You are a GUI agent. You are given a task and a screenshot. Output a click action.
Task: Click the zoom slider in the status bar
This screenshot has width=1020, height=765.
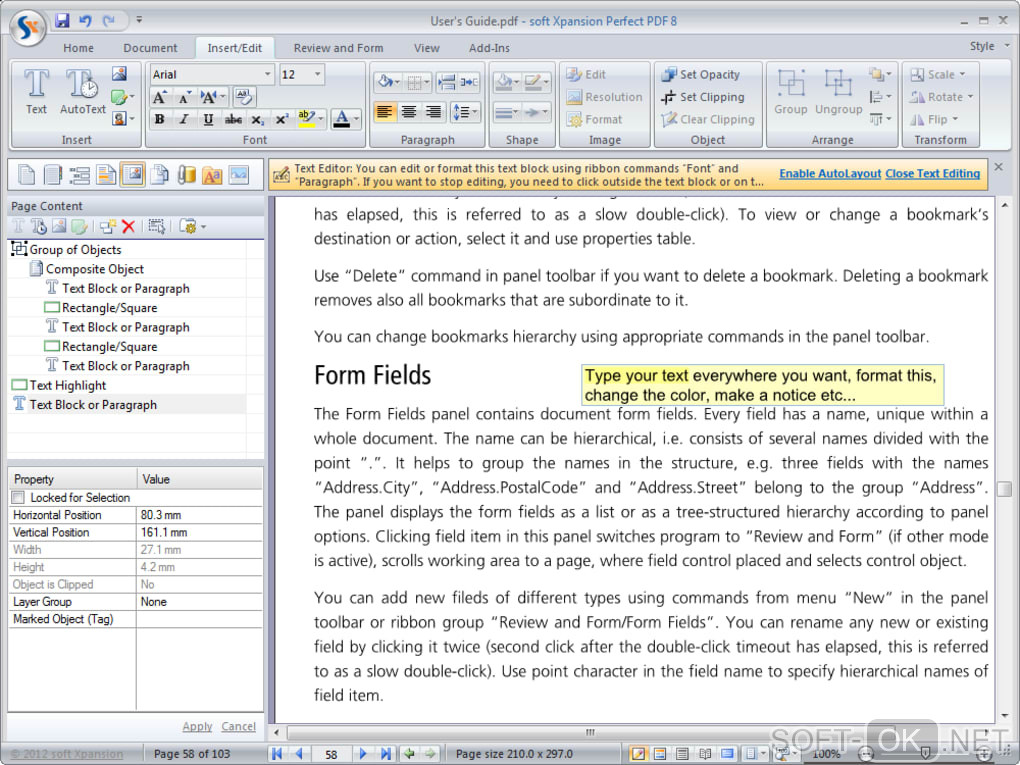click(925, 754)
